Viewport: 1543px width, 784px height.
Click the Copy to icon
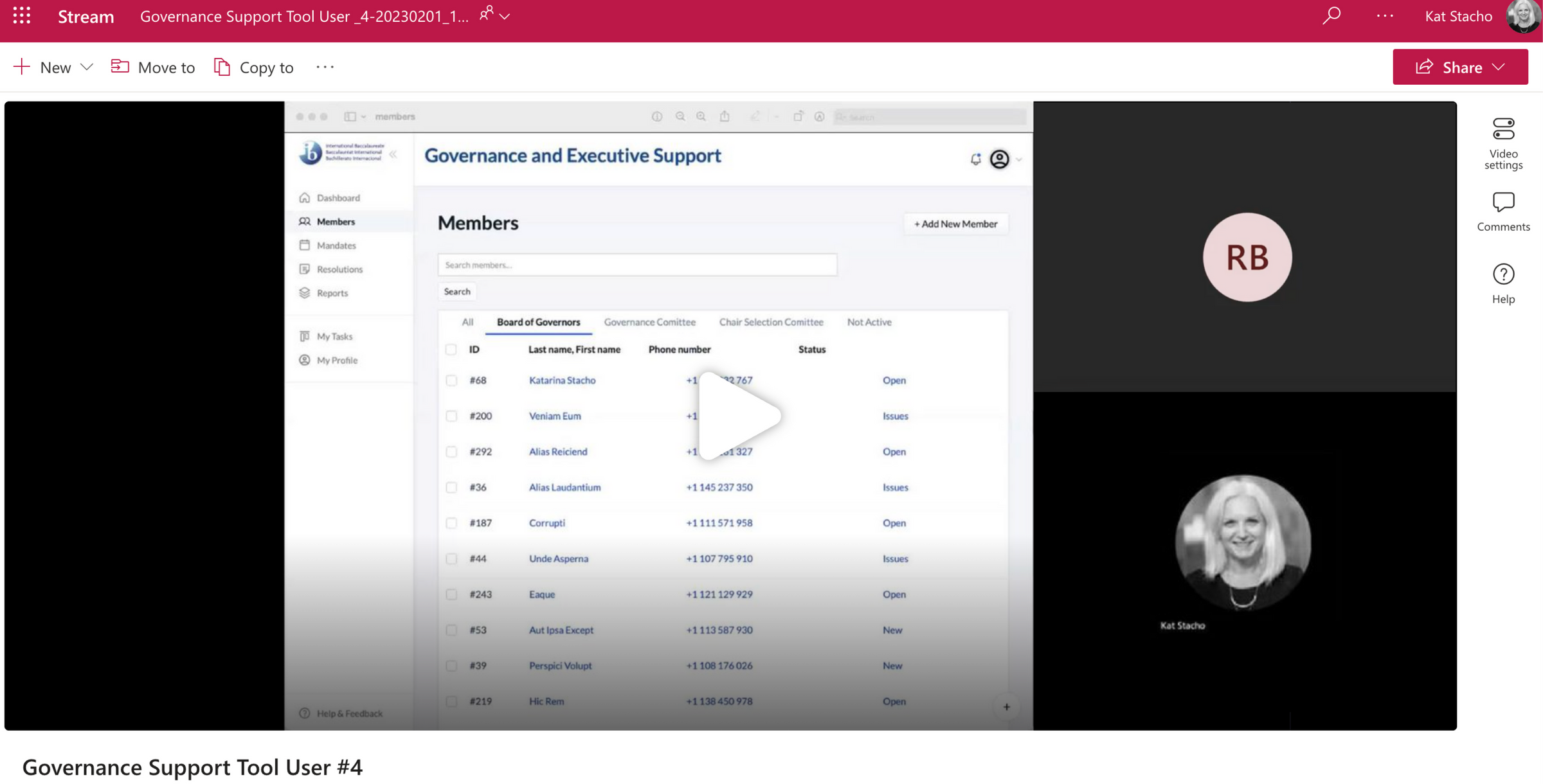[x=222, y=67]
